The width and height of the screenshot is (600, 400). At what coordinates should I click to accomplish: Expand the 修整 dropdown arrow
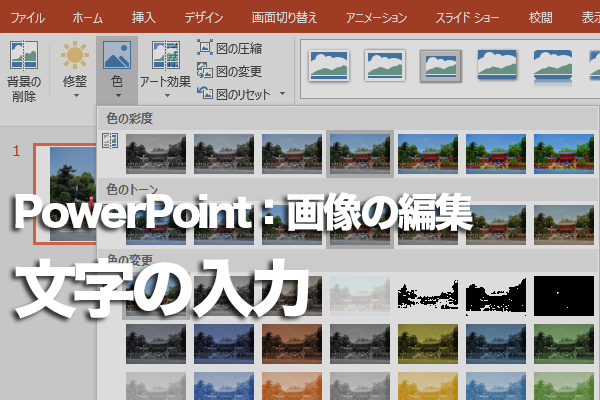coord(76,95)
